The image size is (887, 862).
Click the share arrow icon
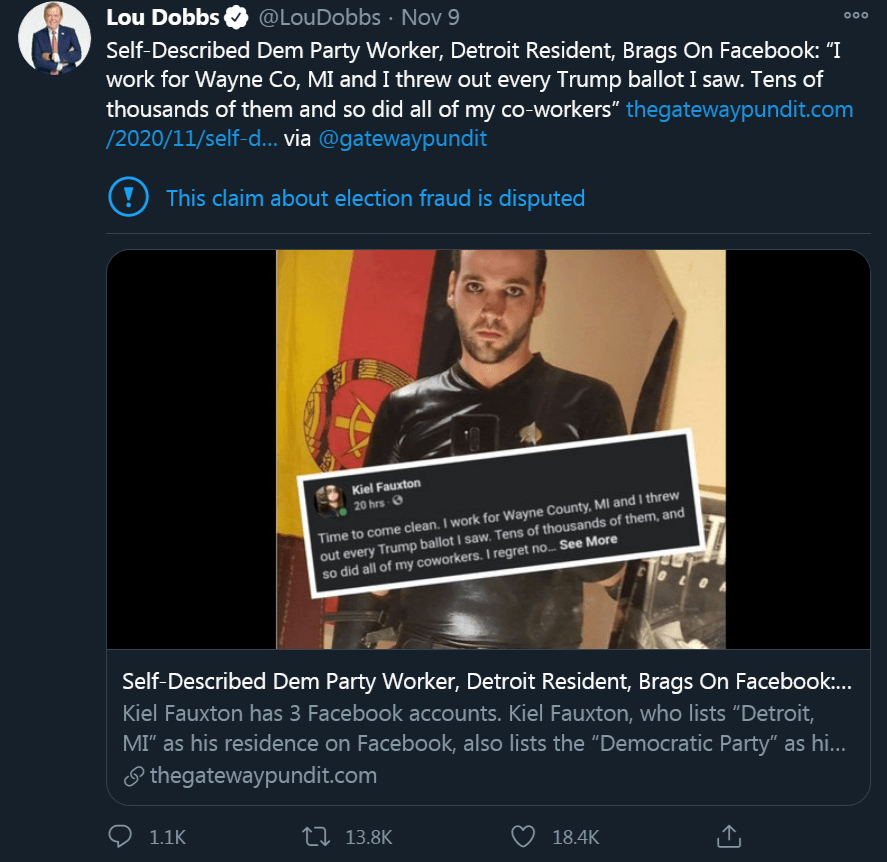coord(729,835)
